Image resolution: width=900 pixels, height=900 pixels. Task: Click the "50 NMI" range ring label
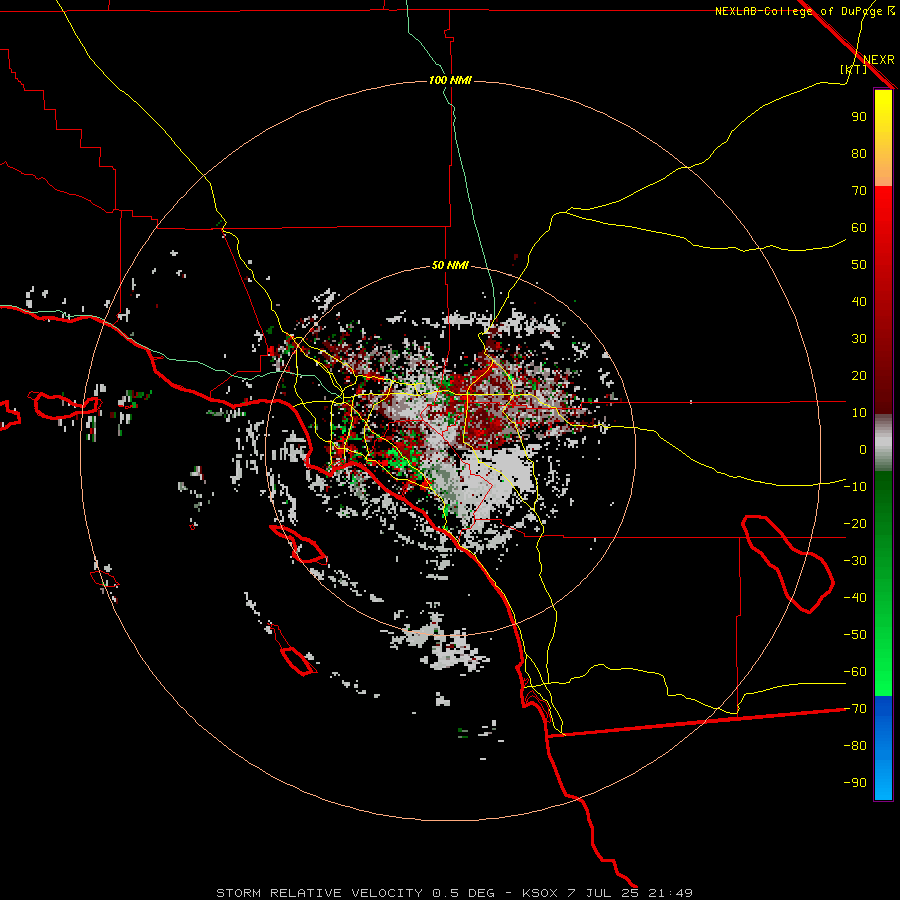450,265
